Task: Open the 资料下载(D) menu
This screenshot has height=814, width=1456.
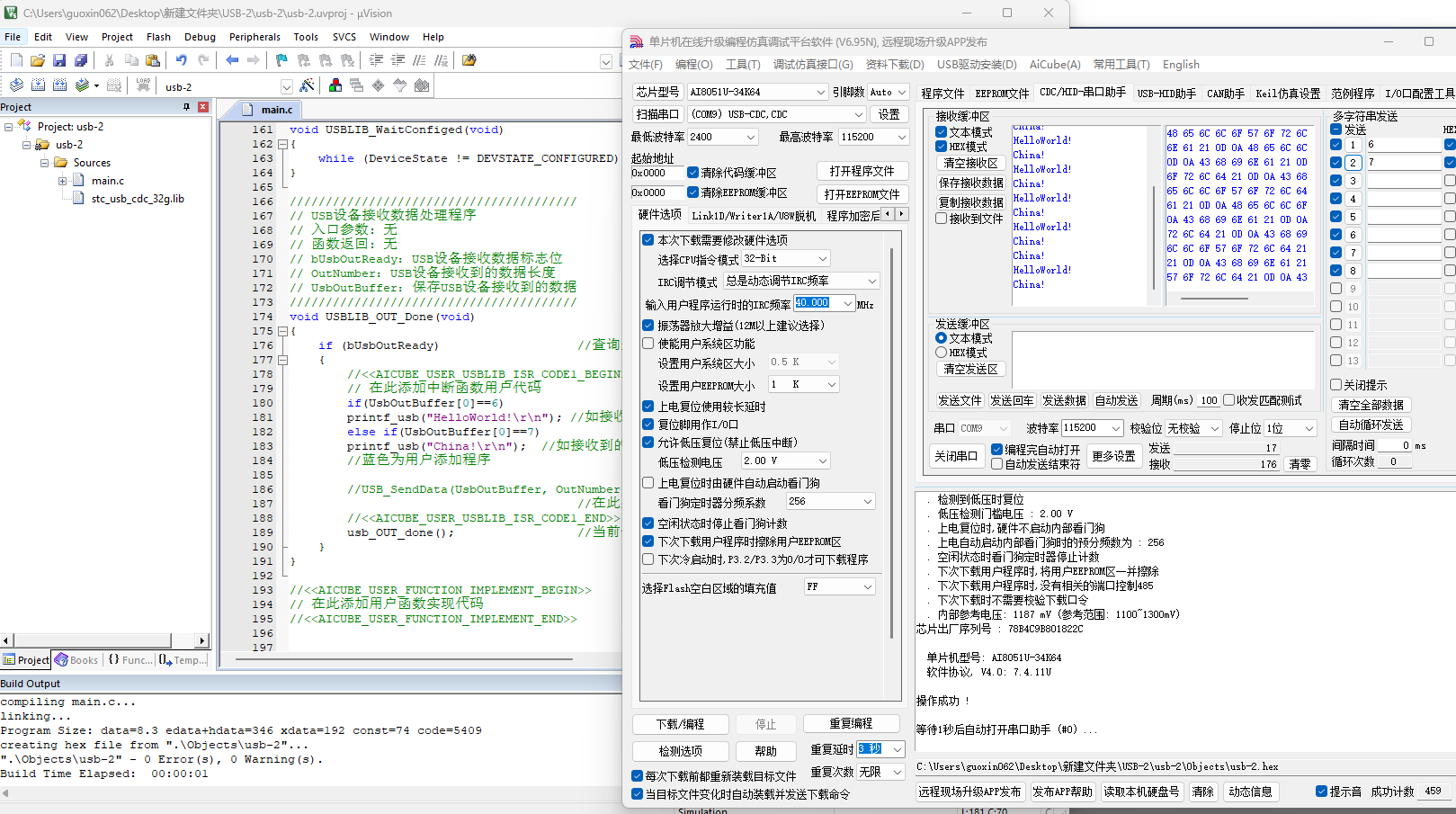Action: point(894,65)
